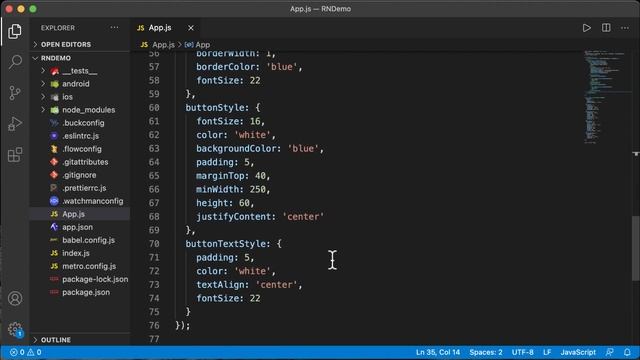
Task: Expand the Outline section
Action: pos(80,340)
